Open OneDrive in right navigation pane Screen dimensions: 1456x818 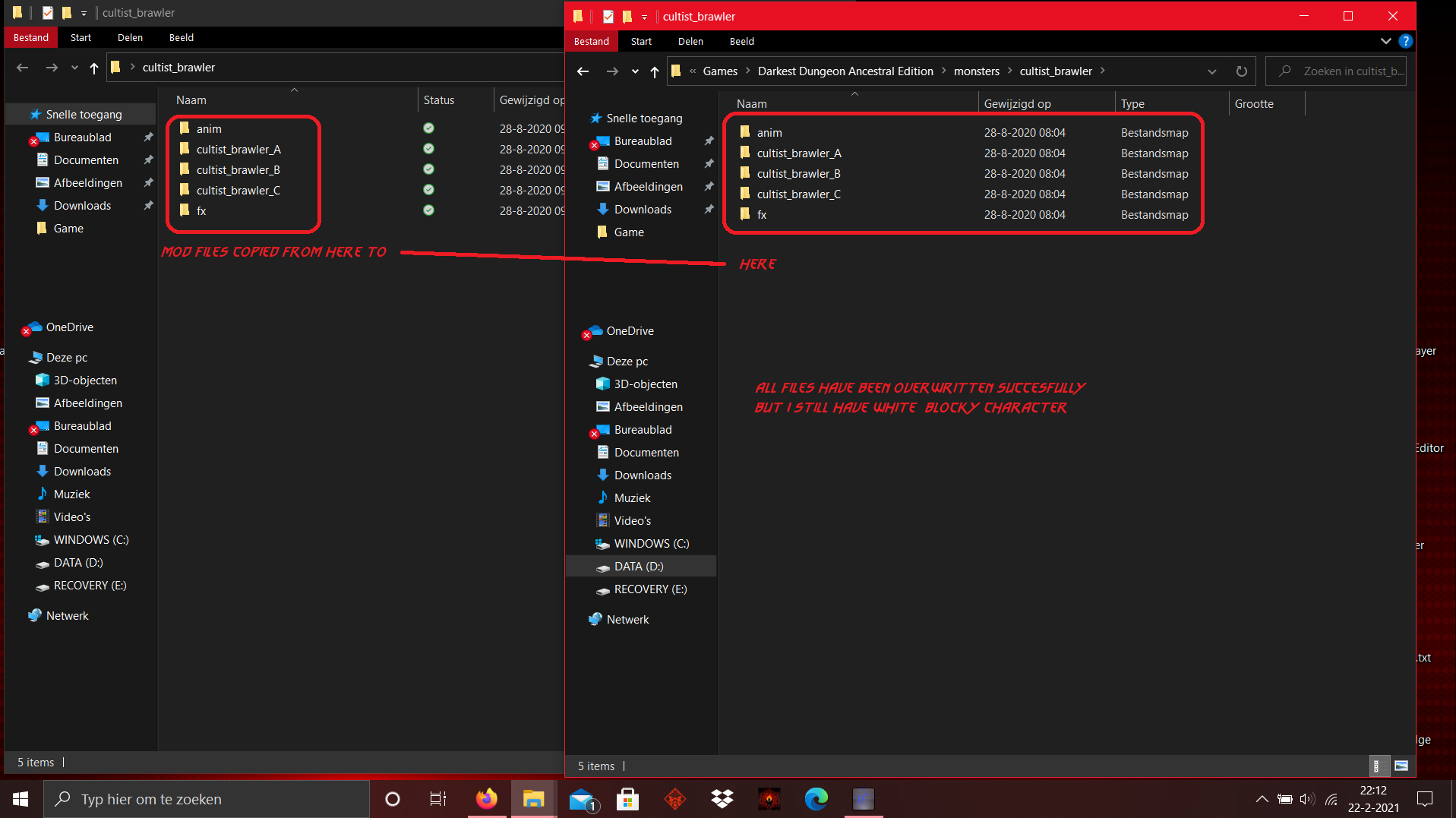tap(630, 331)
